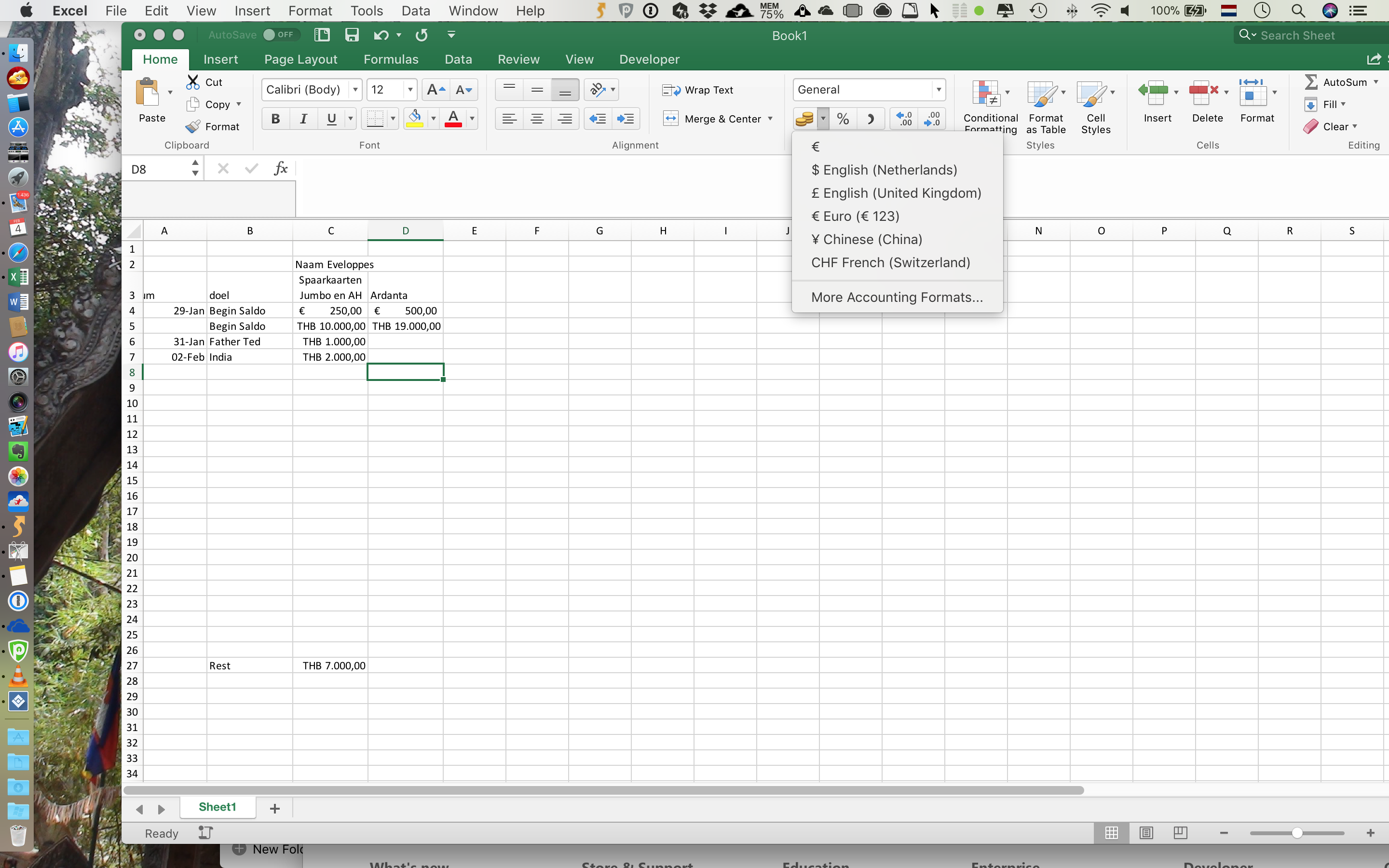The width and height of the screenshot is (1389, 868).
Task: Click More Accounting Formats option
Action: [896, 297]
